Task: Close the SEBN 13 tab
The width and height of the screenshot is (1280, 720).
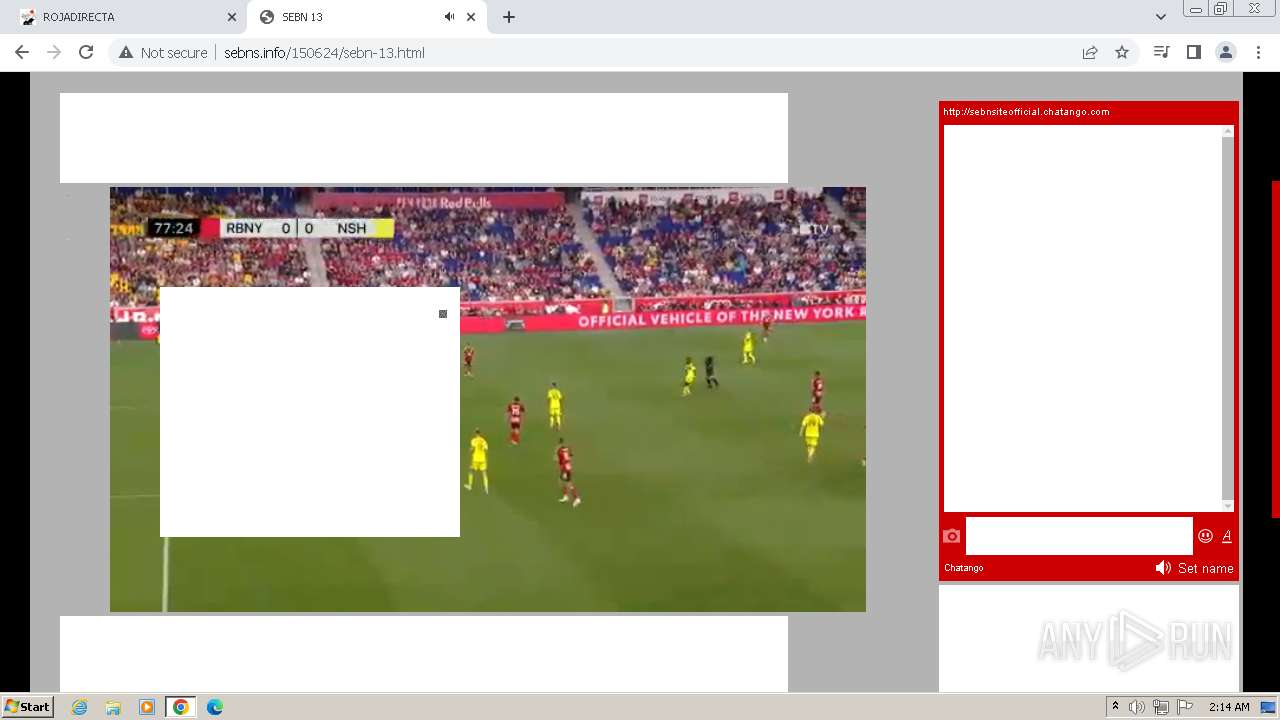Action: point(471,17)
